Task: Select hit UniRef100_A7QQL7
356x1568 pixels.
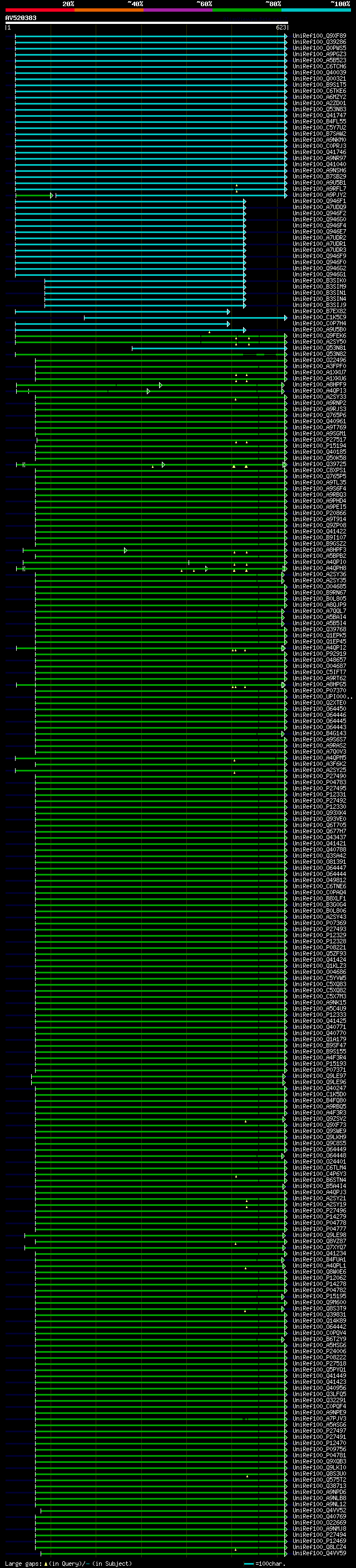Action: point(319,611)
